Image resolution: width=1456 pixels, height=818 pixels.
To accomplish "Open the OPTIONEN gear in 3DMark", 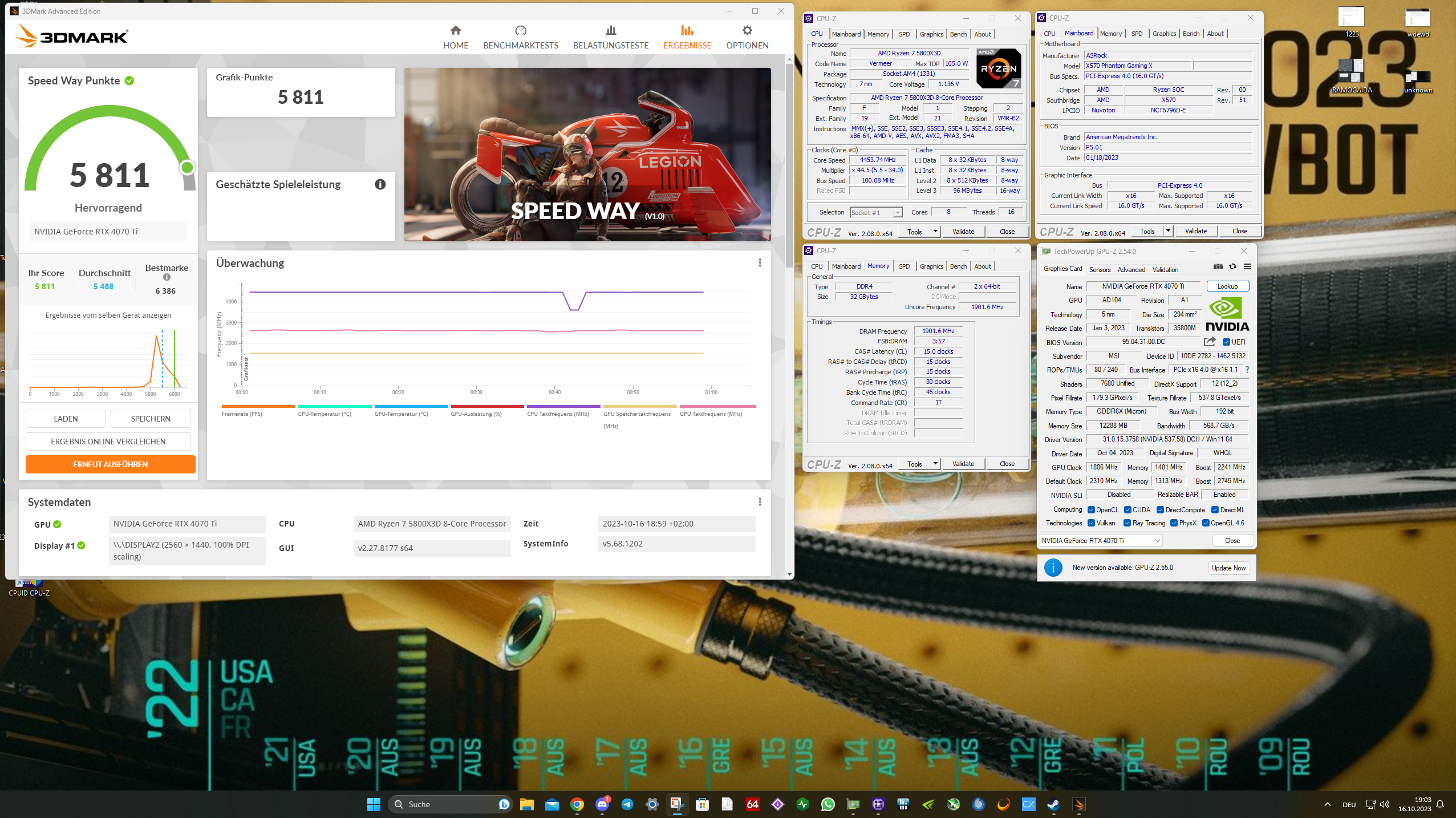I will coord(747,37).
